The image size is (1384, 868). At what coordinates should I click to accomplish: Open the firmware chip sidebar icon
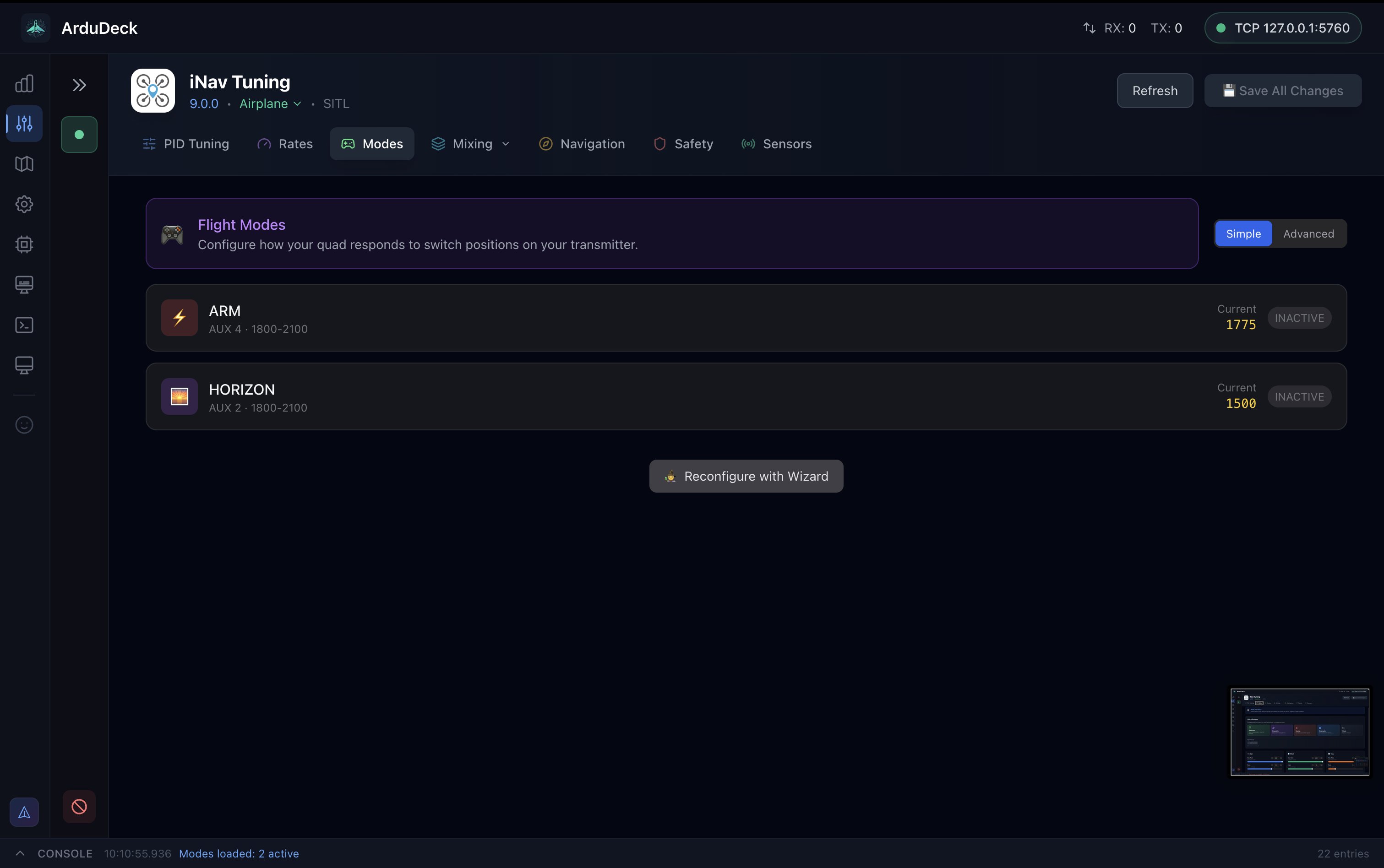click(x=24, y=244)
